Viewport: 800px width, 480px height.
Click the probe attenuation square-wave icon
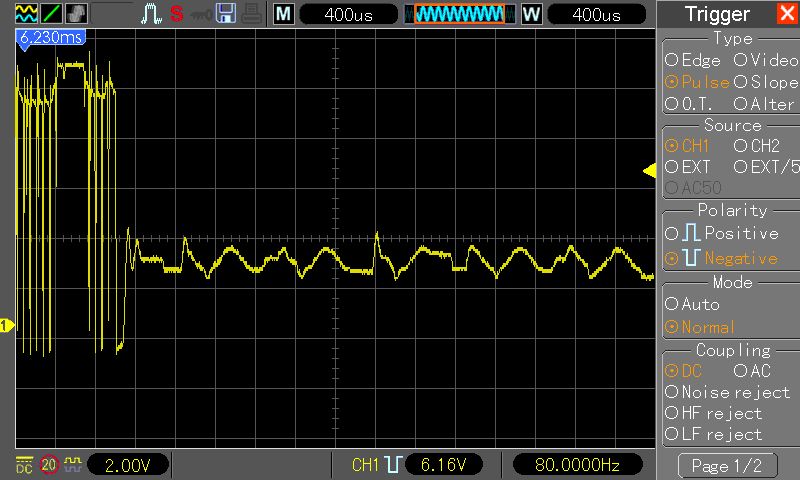(73, 463)
